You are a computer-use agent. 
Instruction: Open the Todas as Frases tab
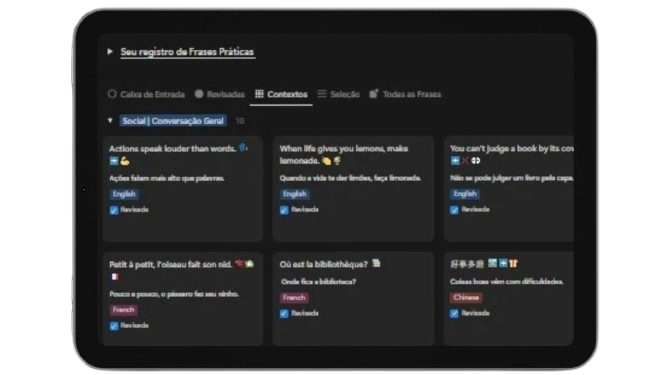coord(405,94)
